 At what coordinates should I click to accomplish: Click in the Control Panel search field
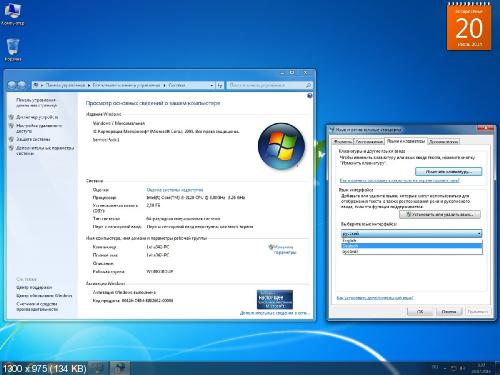tap(266, 85)
